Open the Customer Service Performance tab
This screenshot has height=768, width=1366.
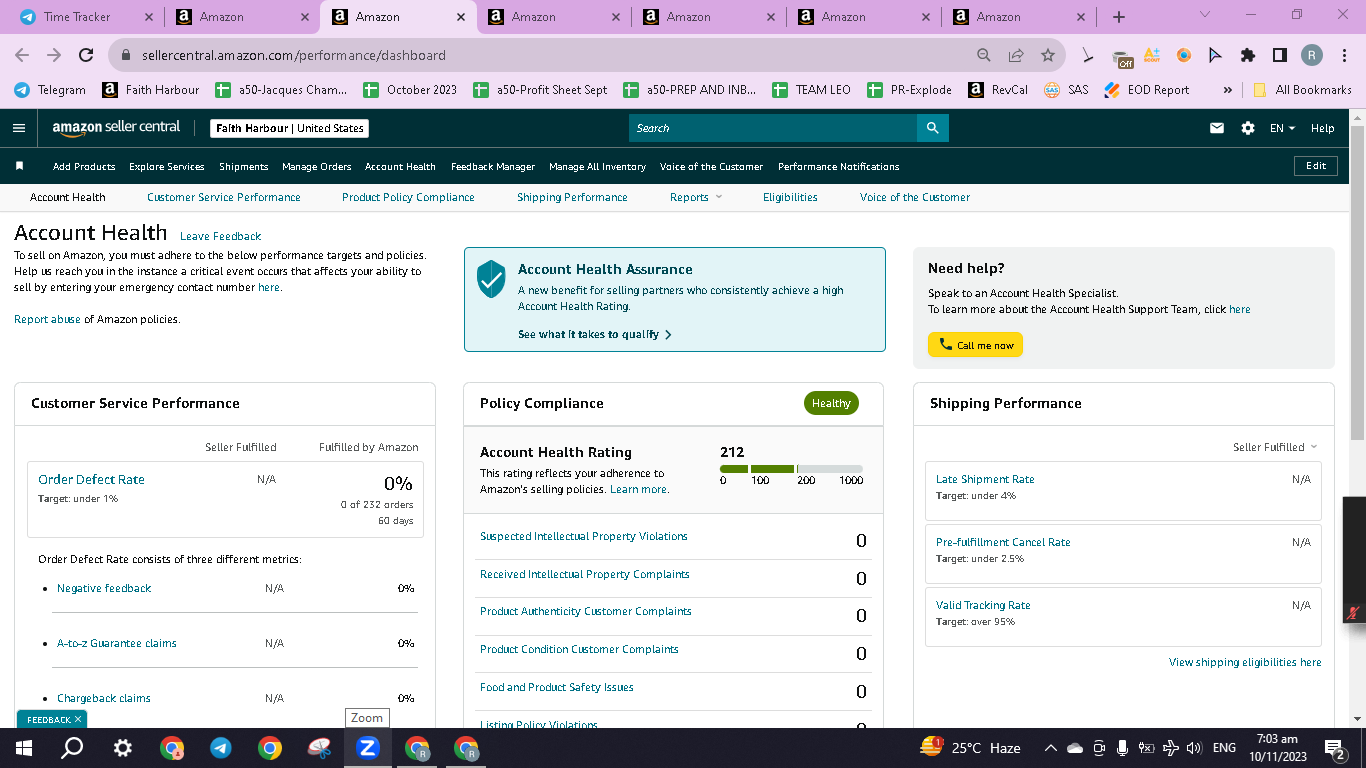224,197
